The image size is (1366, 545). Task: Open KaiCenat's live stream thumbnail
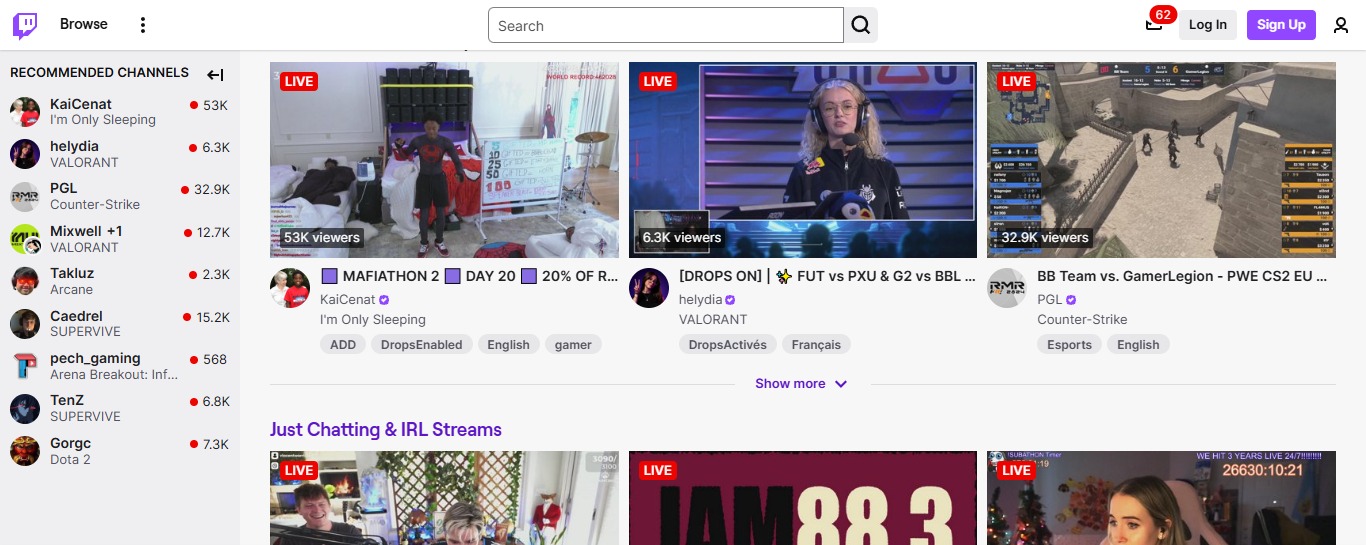[444, 160]
